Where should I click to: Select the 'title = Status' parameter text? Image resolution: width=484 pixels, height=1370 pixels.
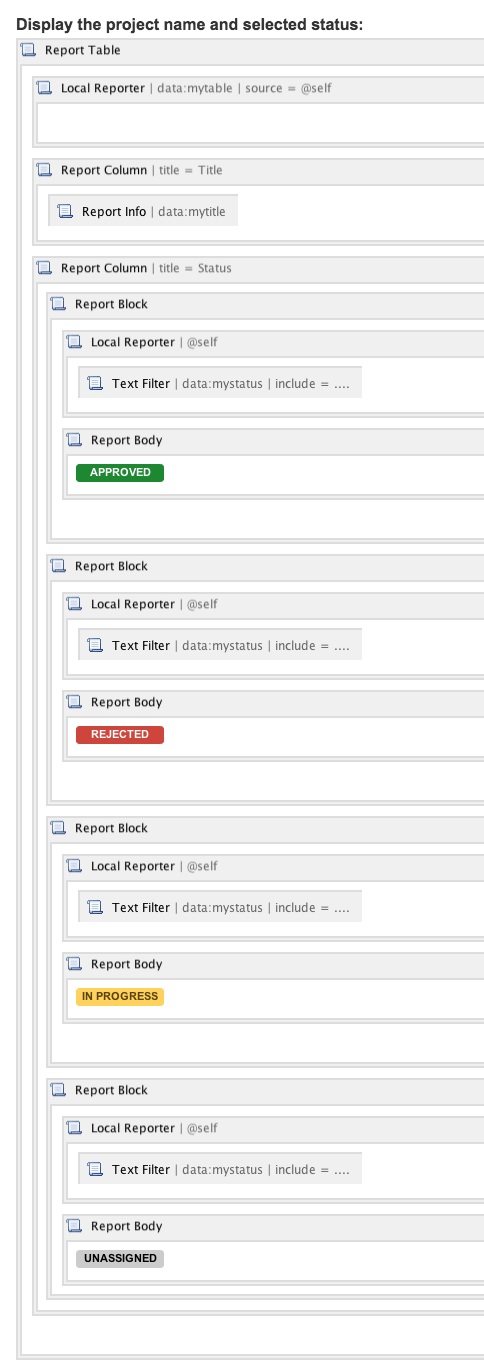[195, 268]
